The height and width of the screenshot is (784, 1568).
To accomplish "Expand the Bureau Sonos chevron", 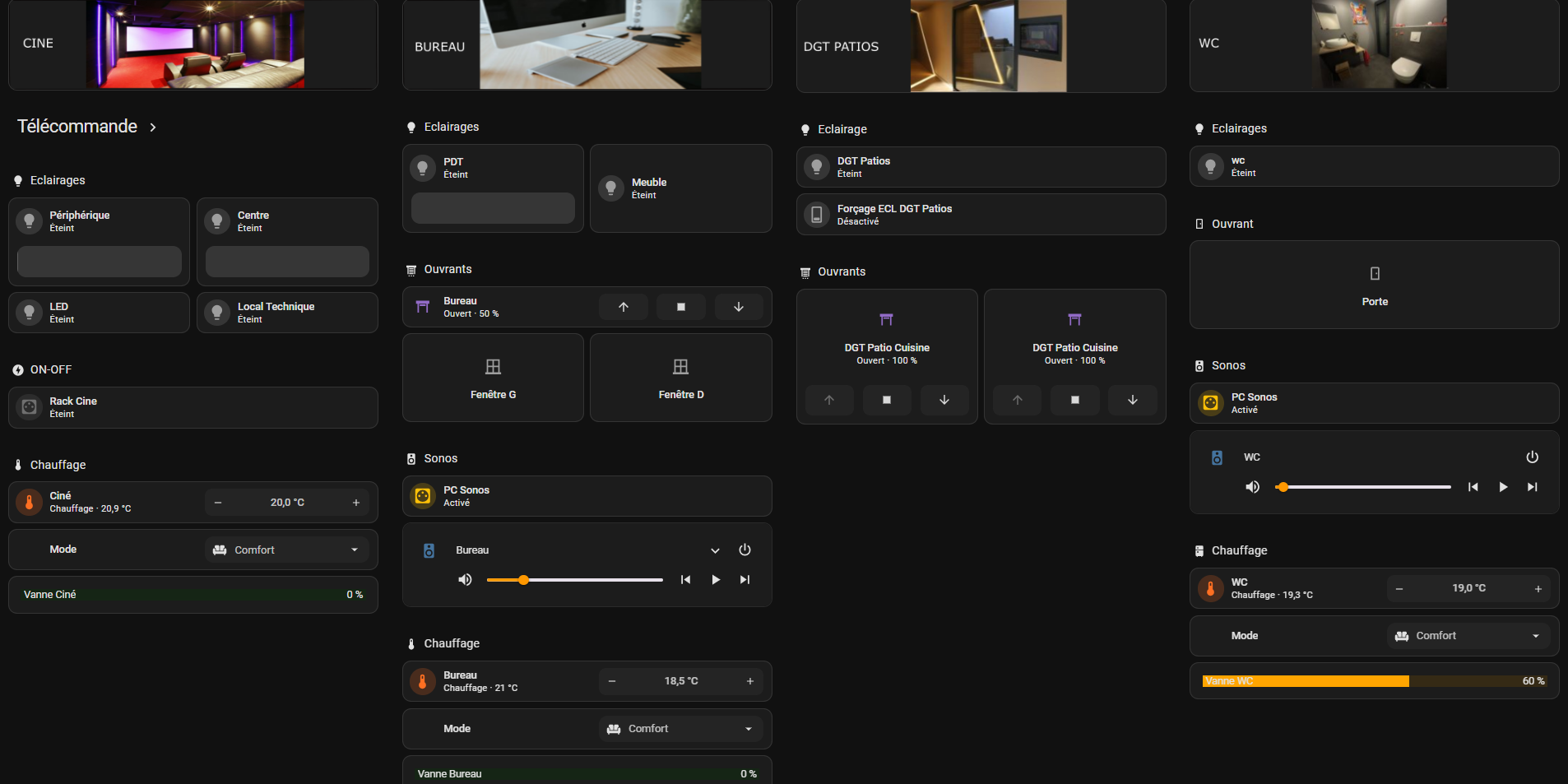I will [x=715, y=550].
